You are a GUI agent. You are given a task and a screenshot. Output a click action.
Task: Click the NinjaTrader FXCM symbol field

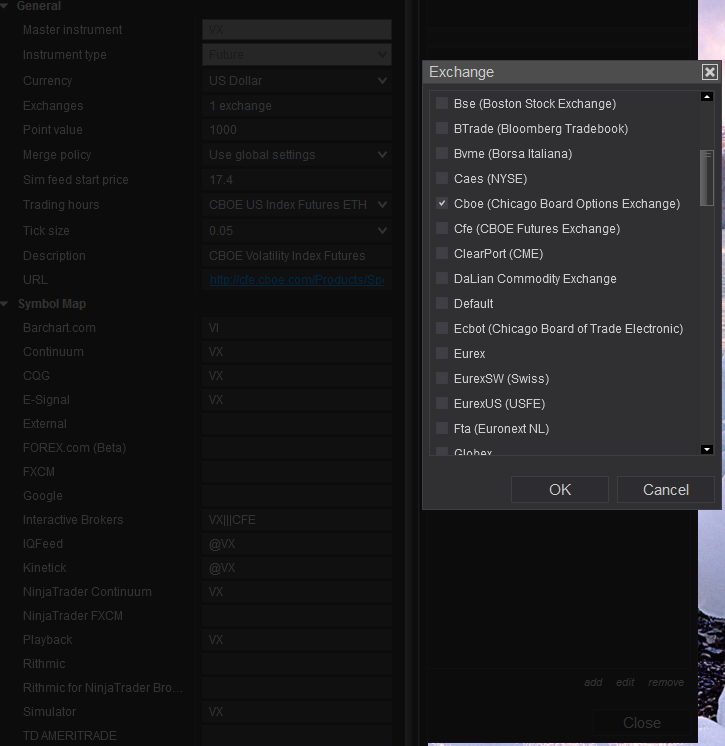[297, 616]
